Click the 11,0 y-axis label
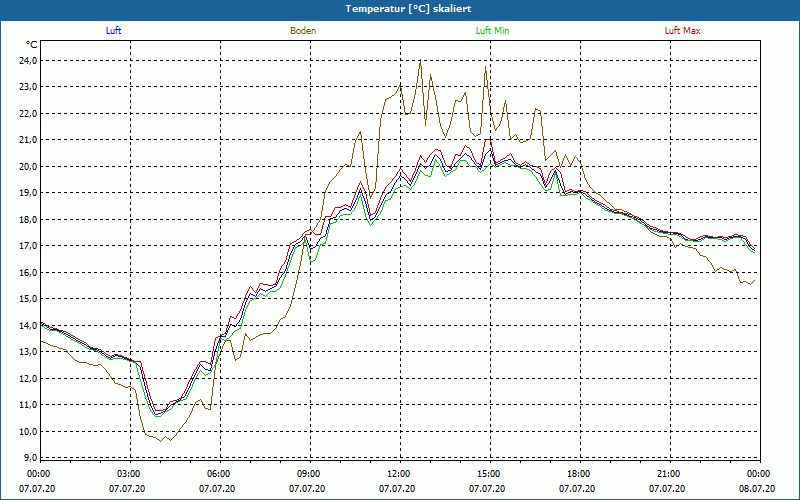 (x=29, y=405)
